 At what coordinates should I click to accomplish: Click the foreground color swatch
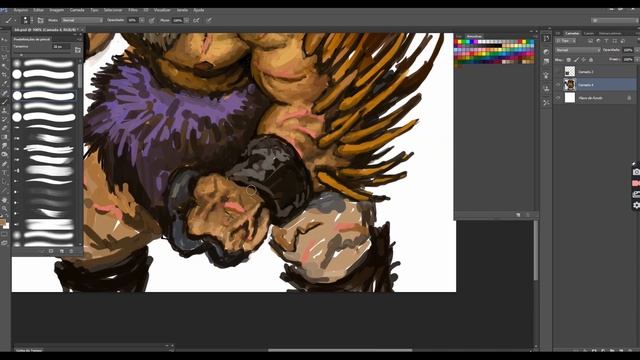point(3,222)
